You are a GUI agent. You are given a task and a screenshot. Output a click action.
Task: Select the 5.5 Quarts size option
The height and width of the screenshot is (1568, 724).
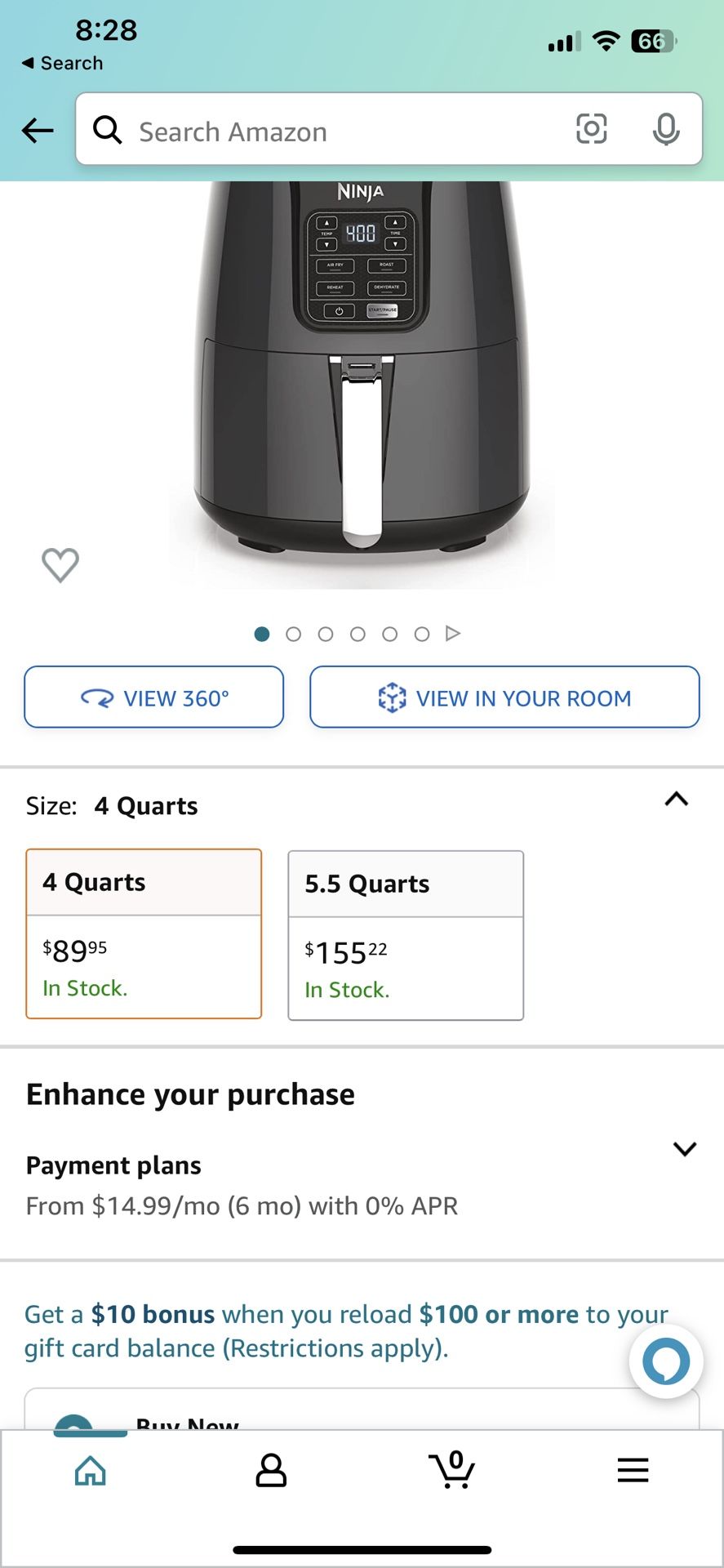406,935
